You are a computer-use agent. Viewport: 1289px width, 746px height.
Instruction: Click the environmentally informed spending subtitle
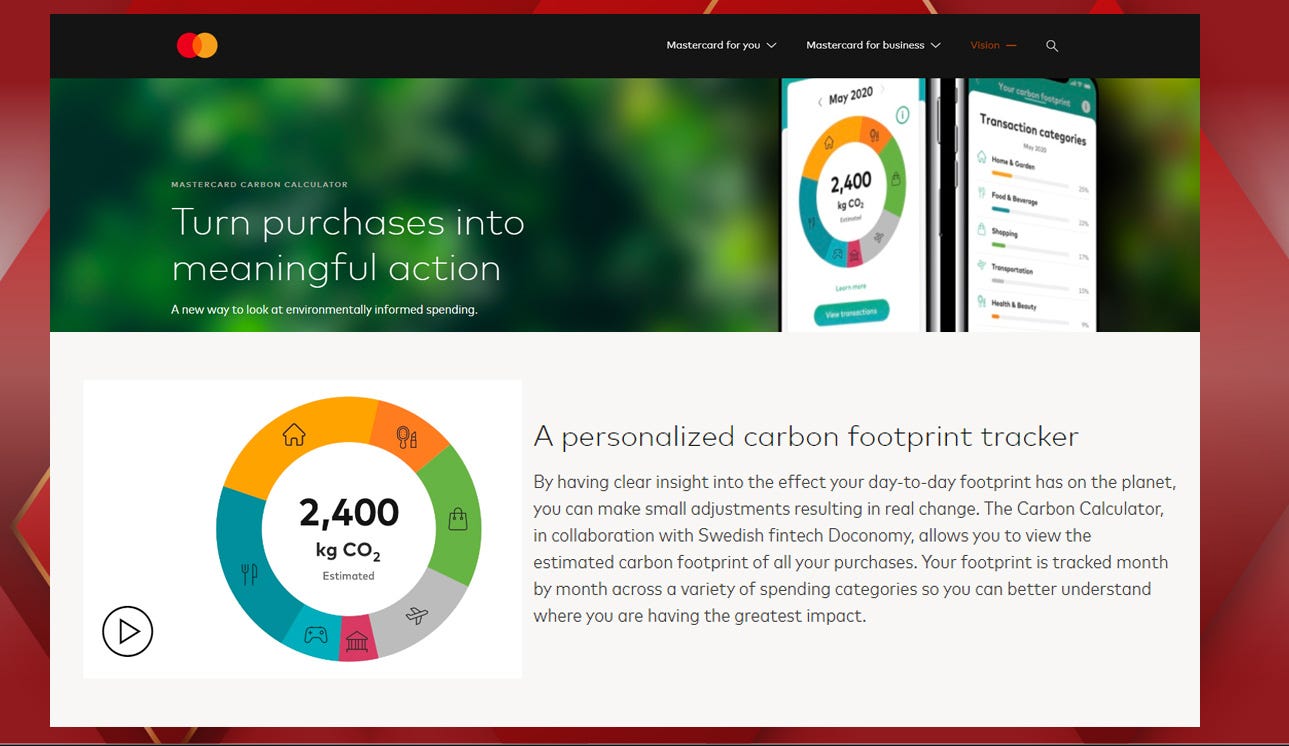coord(324,310)
